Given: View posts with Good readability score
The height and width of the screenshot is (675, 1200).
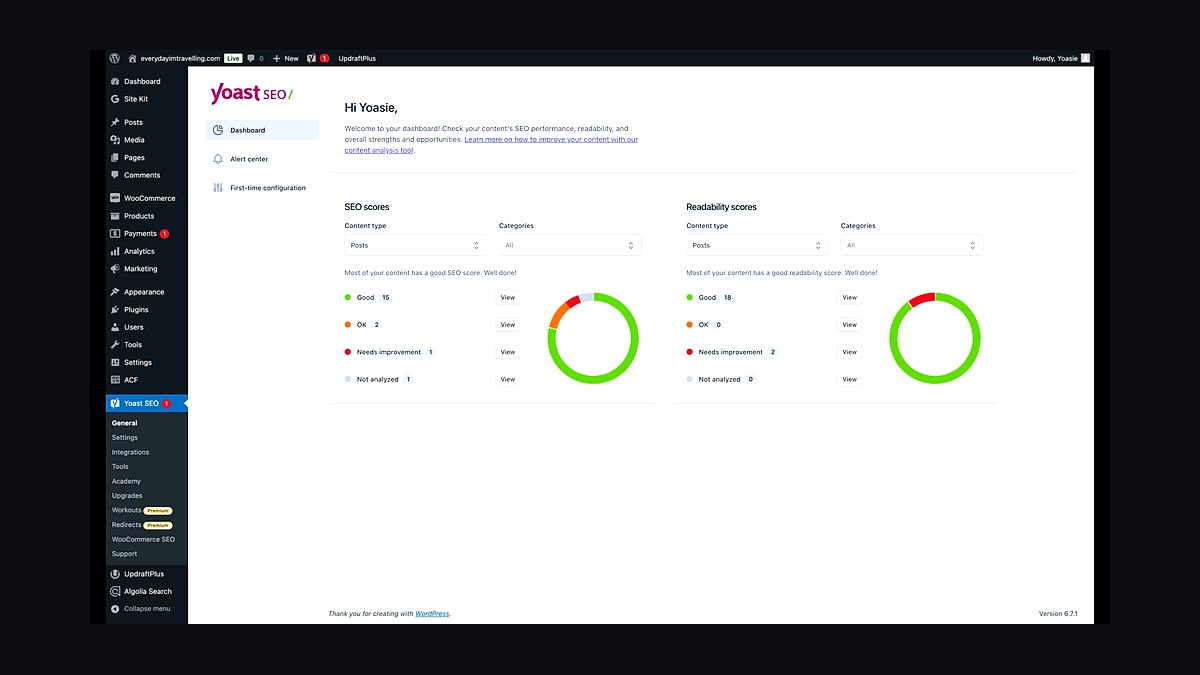Looking at the screenshot, I should pyautogui.click(x=850, y=297).
